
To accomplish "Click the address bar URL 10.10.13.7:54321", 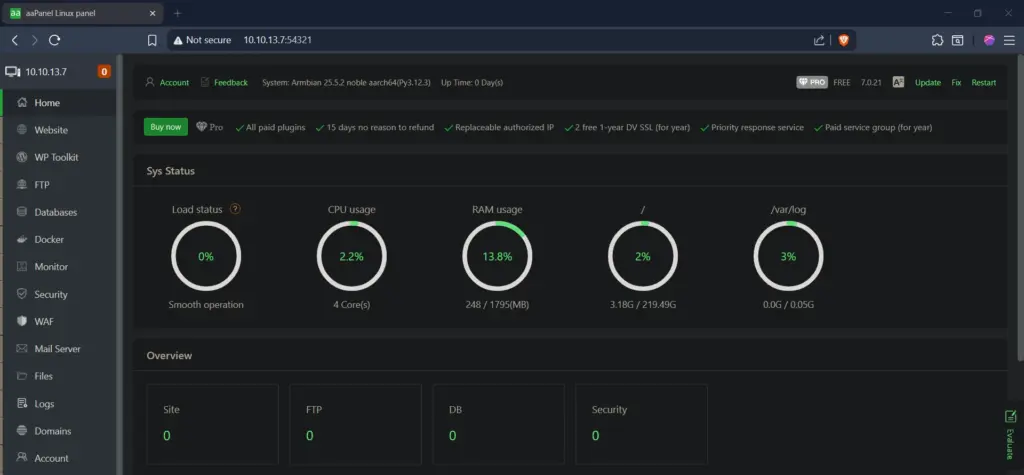I will click(x=278, y=40).
